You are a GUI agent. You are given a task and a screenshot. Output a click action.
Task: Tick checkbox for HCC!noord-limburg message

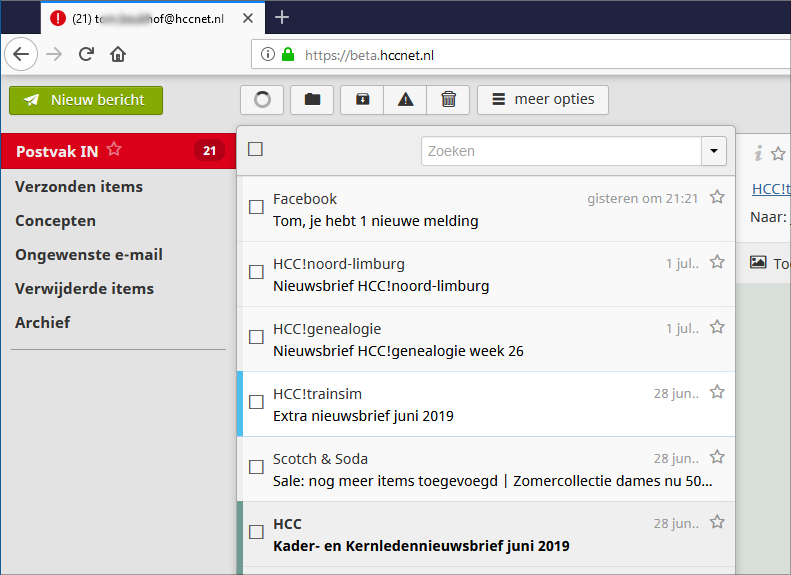click(x=256, y=272)
